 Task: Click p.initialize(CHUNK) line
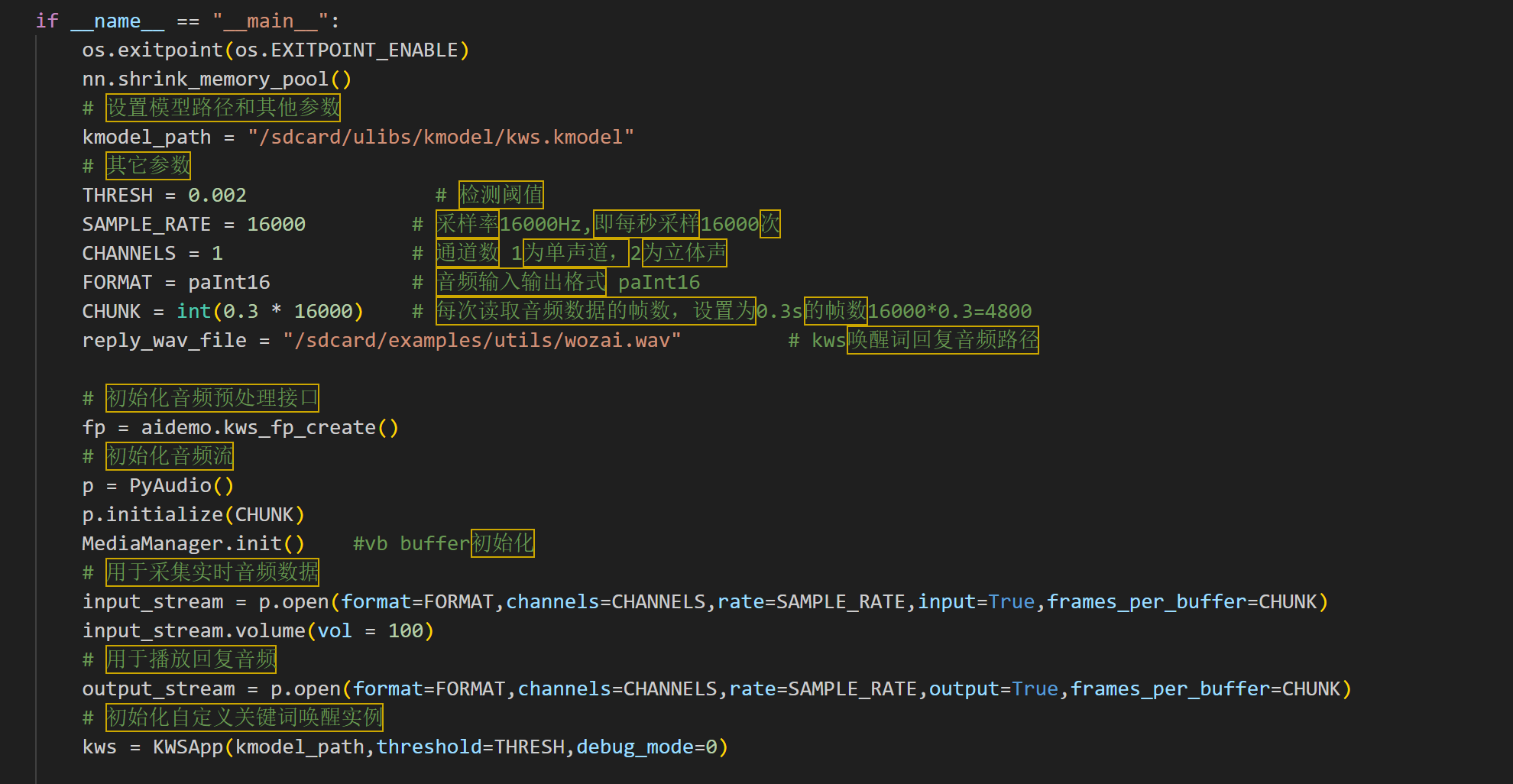pyautogui.click(x=193, y=515)
